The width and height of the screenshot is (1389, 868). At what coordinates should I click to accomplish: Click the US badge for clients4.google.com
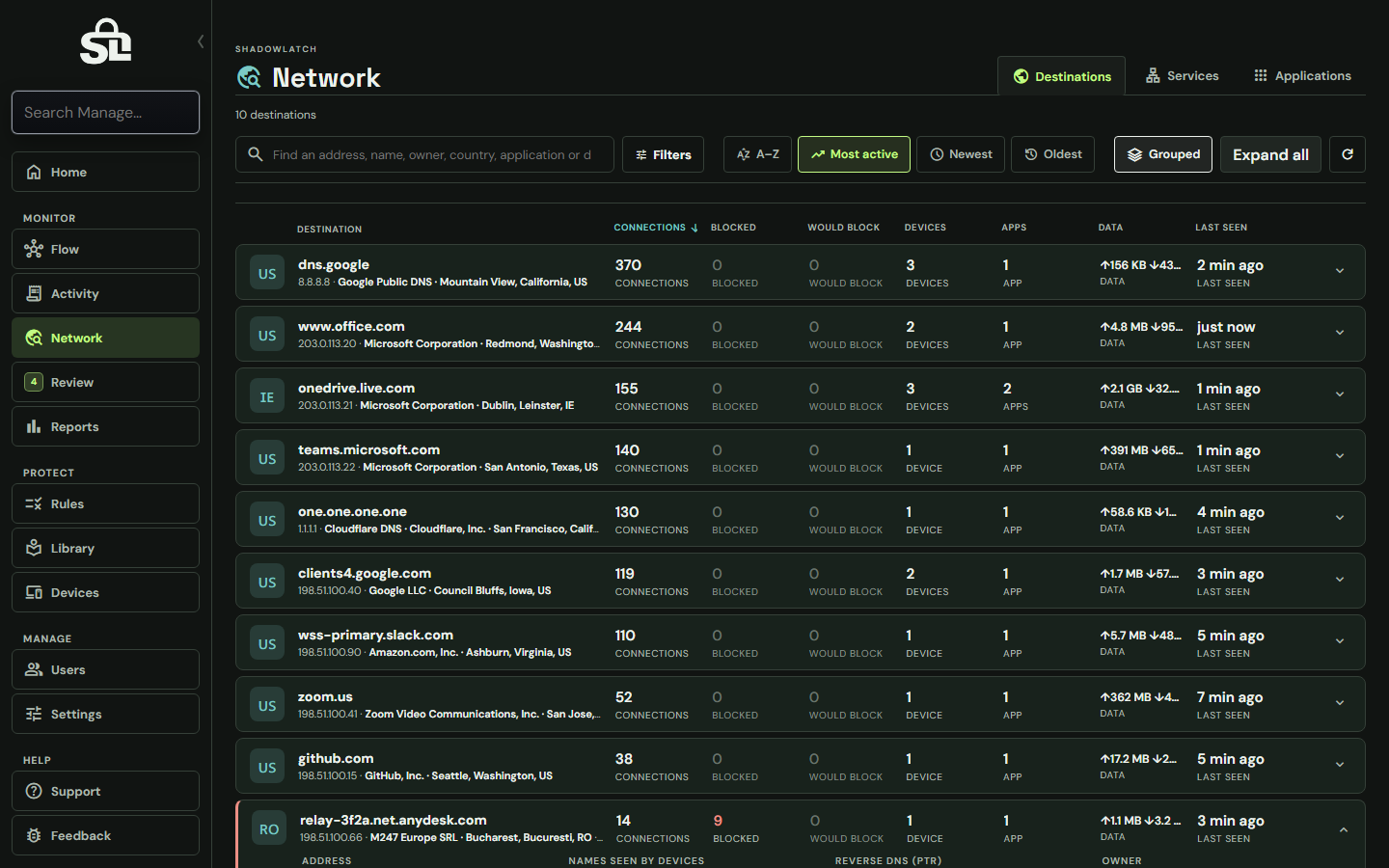267,582
